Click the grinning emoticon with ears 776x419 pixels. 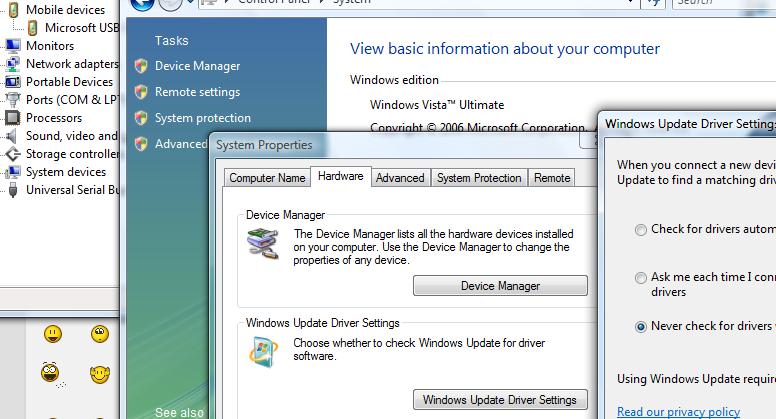[99, 374]
